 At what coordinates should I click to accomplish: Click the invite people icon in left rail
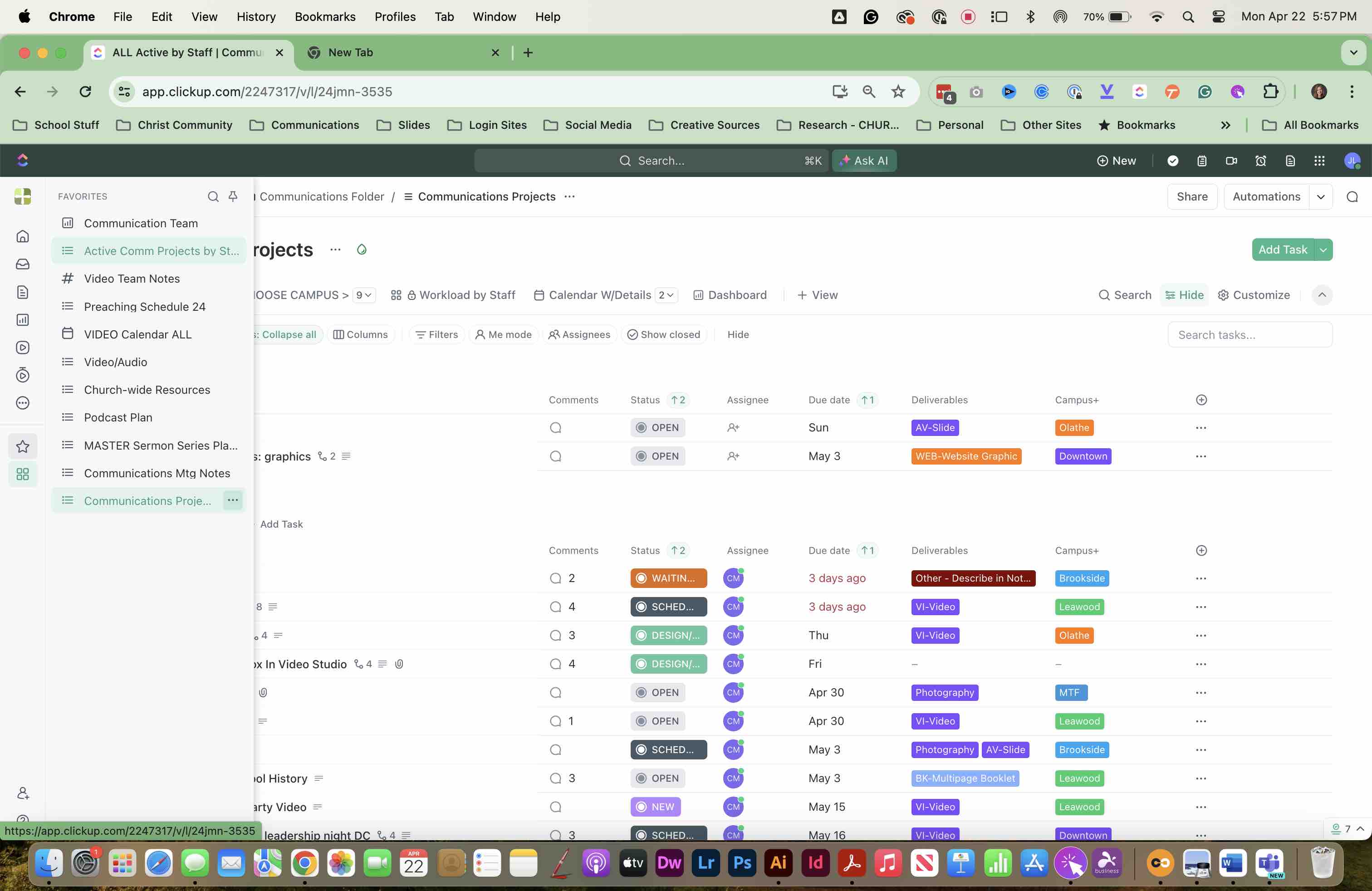click(x=23, y=793)
